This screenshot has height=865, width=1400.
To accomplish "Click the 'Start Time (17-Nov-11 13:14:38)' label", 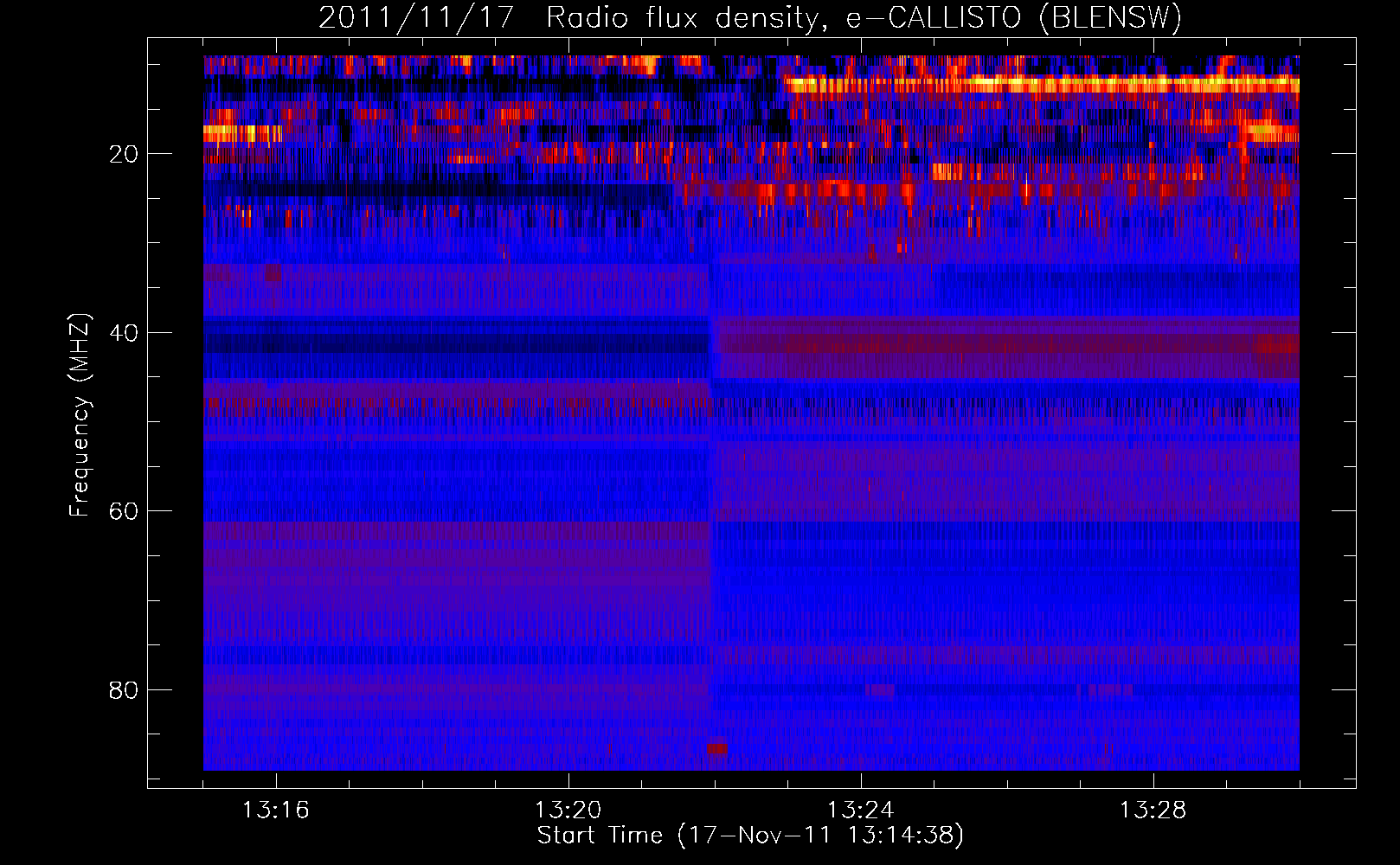I will [750, 836].
